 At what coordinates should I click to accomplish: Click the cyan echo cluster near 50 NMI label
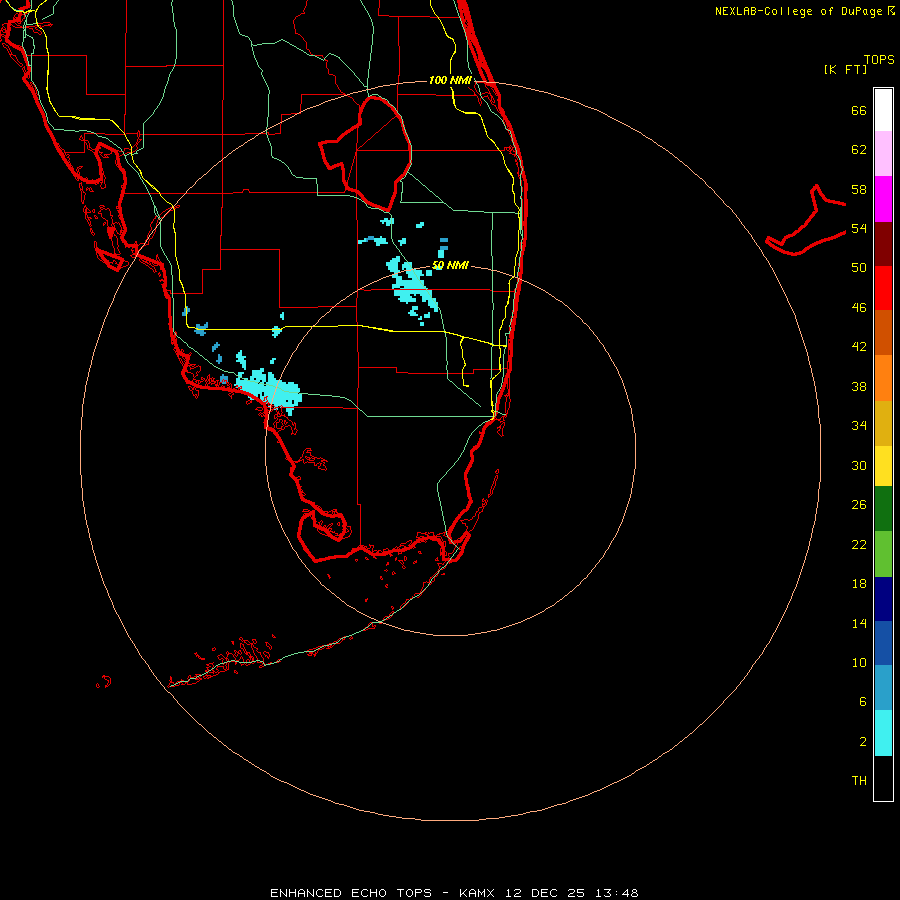(x=412, y=290)
